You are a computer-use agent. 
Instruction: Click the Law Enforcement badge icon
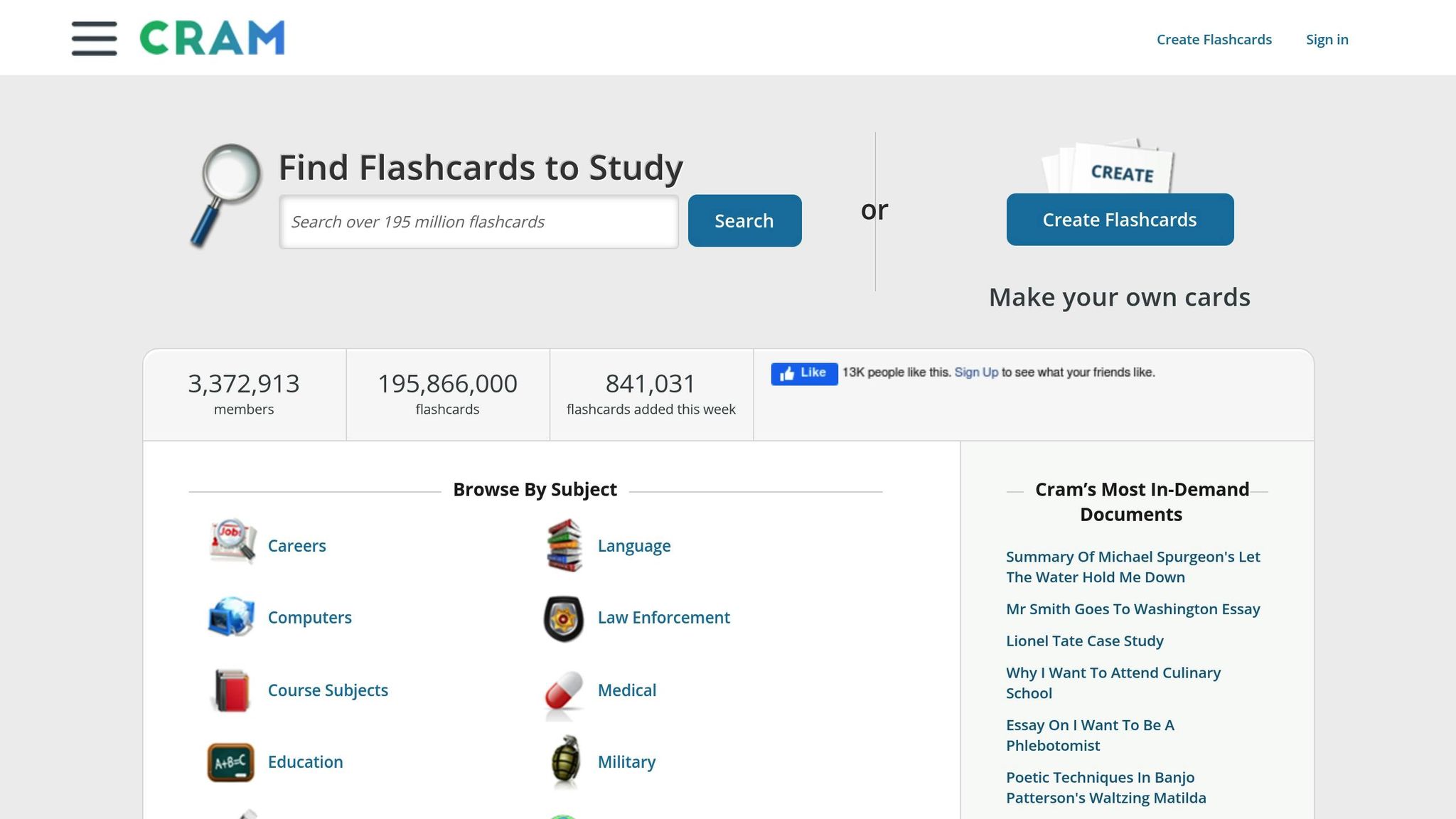pos(564,619)
